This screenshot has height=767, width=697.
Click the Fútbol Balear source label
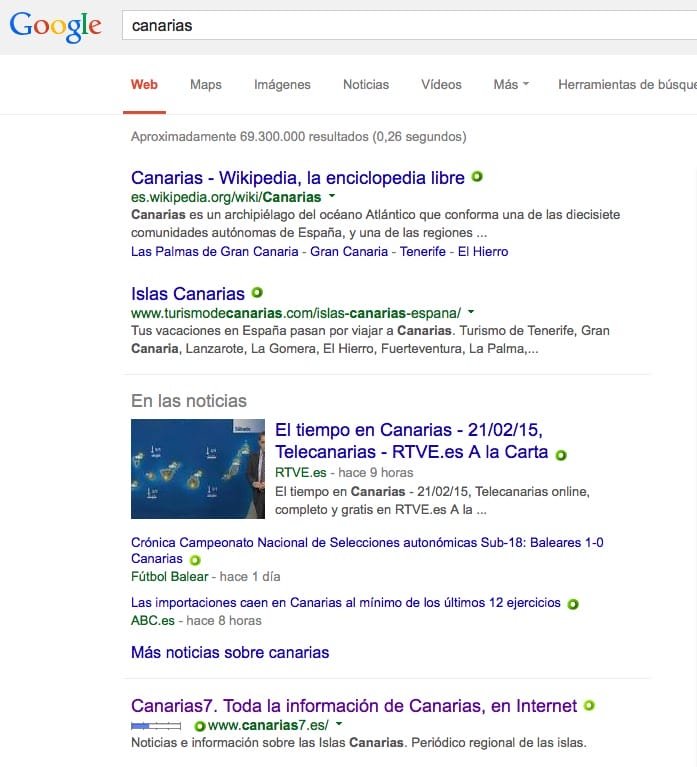click(170, 577)
